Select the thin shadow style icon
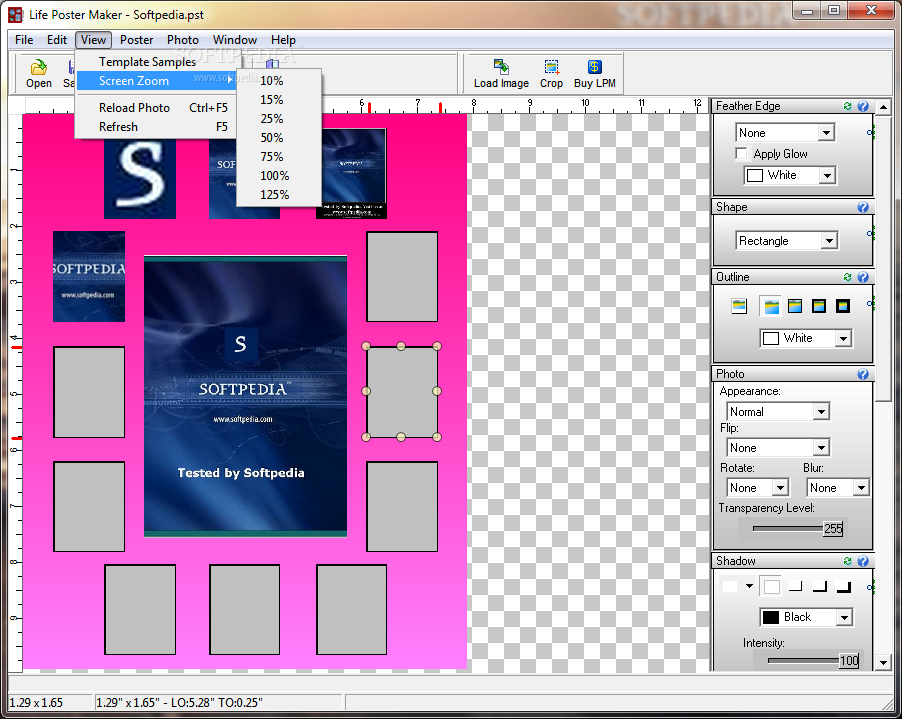Viewport: 902px width, 719px height. point(796,587)
